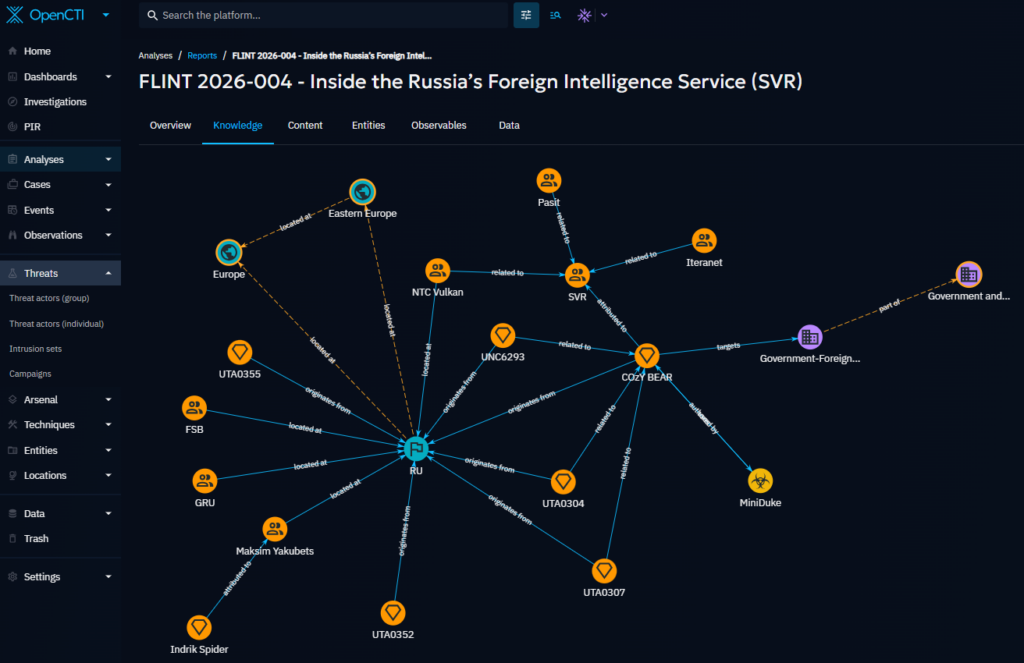Viewport: 1024px width, 663px height.
Task: Open the OpenCTI logo dropdown arrow
Action: (106, 15)
